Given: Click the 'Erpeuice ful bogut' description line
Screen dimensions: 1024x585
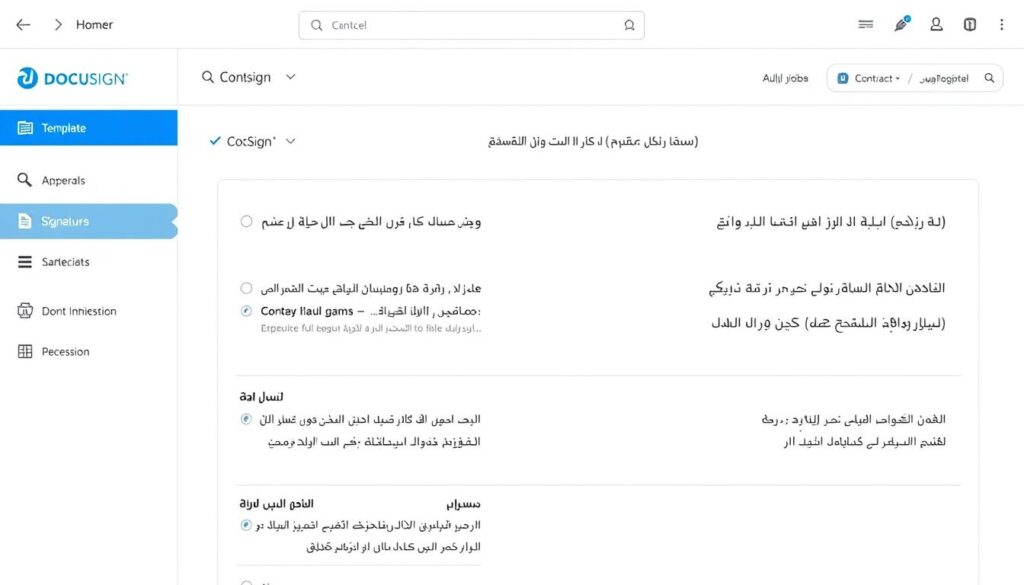Looking at the screenshot, I should [370, 328].
